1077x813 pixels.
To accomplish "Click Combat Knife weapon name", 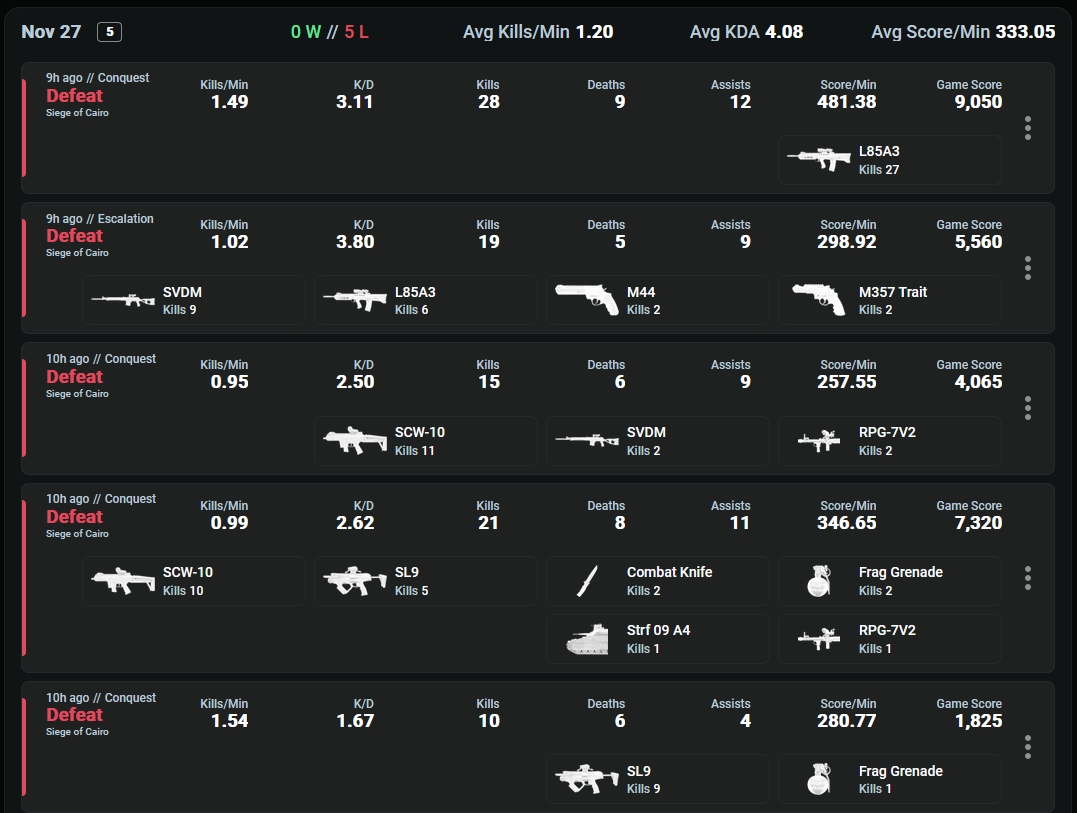I will (669, 572).
